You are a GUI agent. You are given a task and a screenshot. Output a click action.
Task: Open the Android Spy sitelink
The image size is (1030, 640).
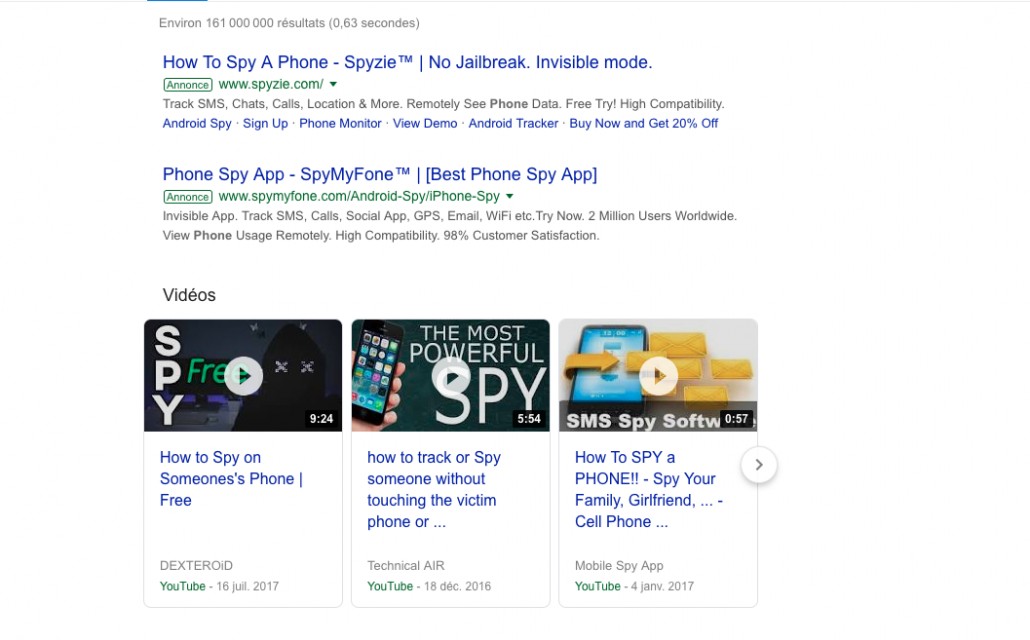[x=197, y=124]
